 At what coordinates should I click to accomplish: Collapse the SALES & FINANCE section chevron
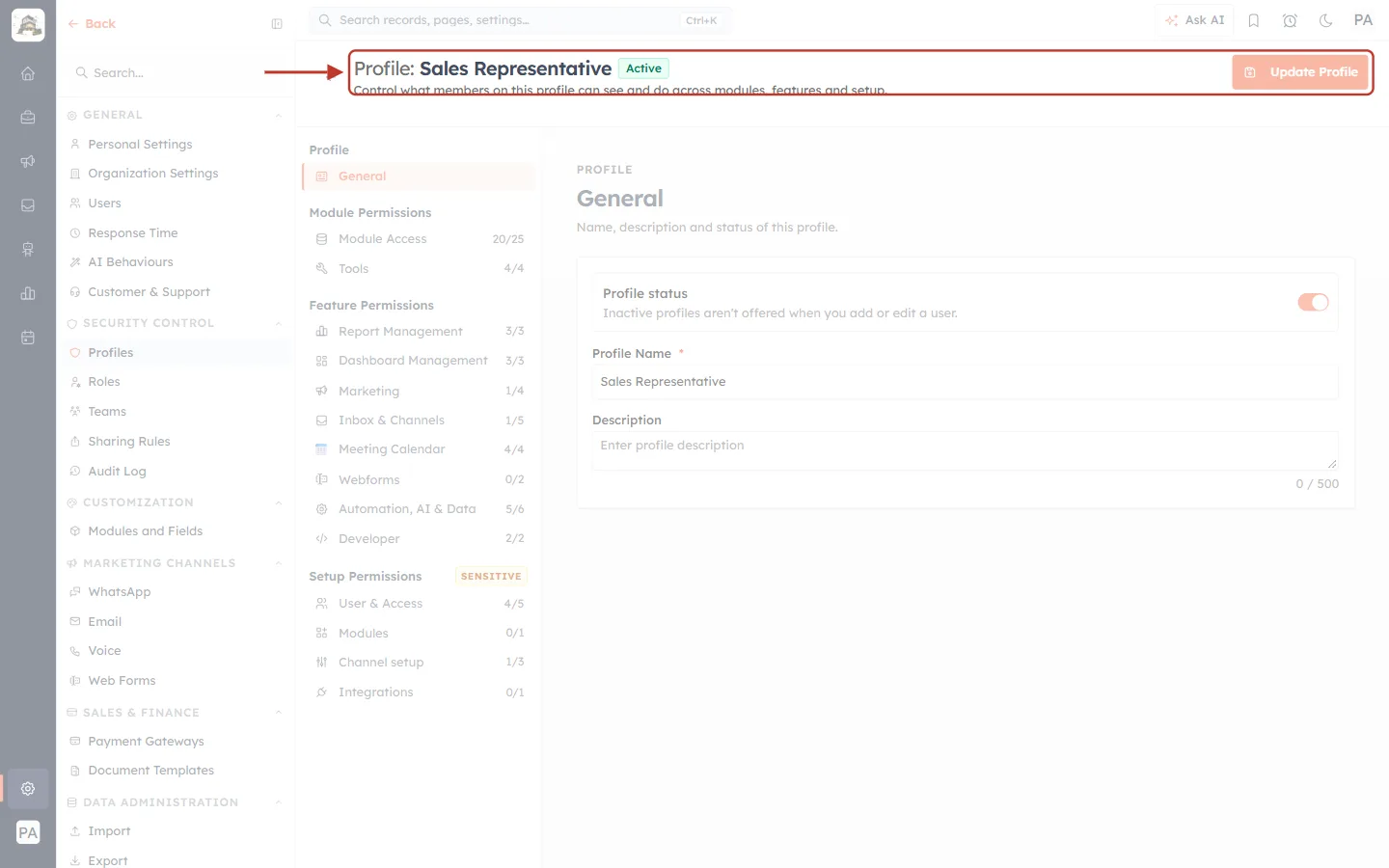click(x=279, y=714)
